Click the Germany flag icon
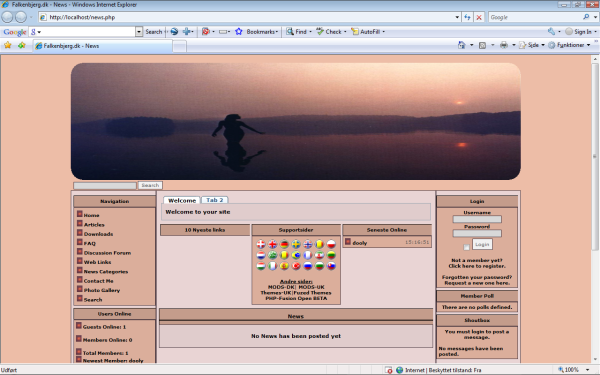 tap(284, 244)
